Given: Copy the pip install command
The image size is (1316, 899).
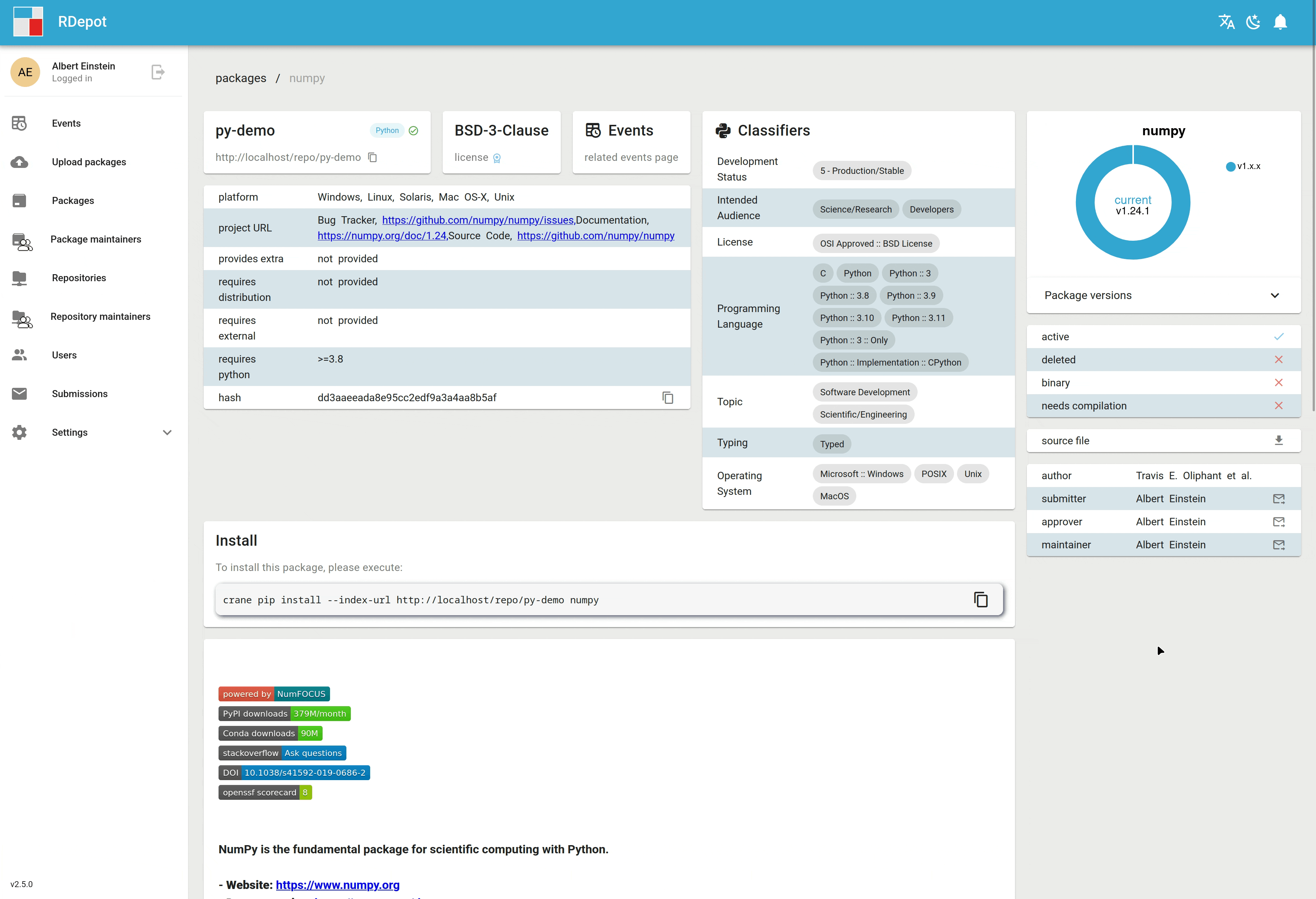Looking at the screenshot, I should [x=981, y=600].
